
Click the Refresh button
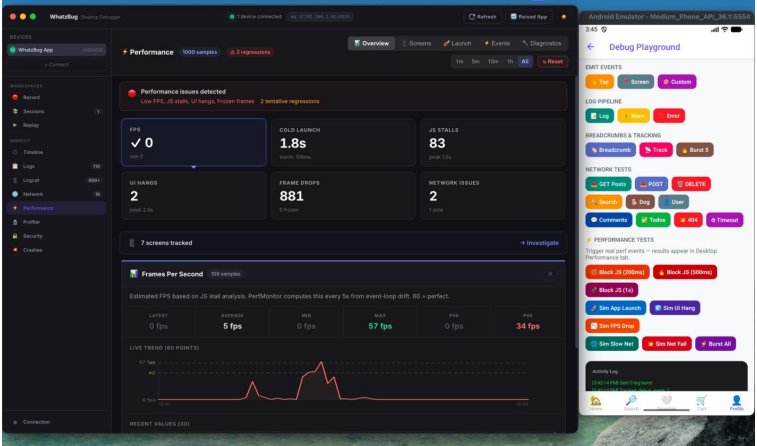(483, 17)
